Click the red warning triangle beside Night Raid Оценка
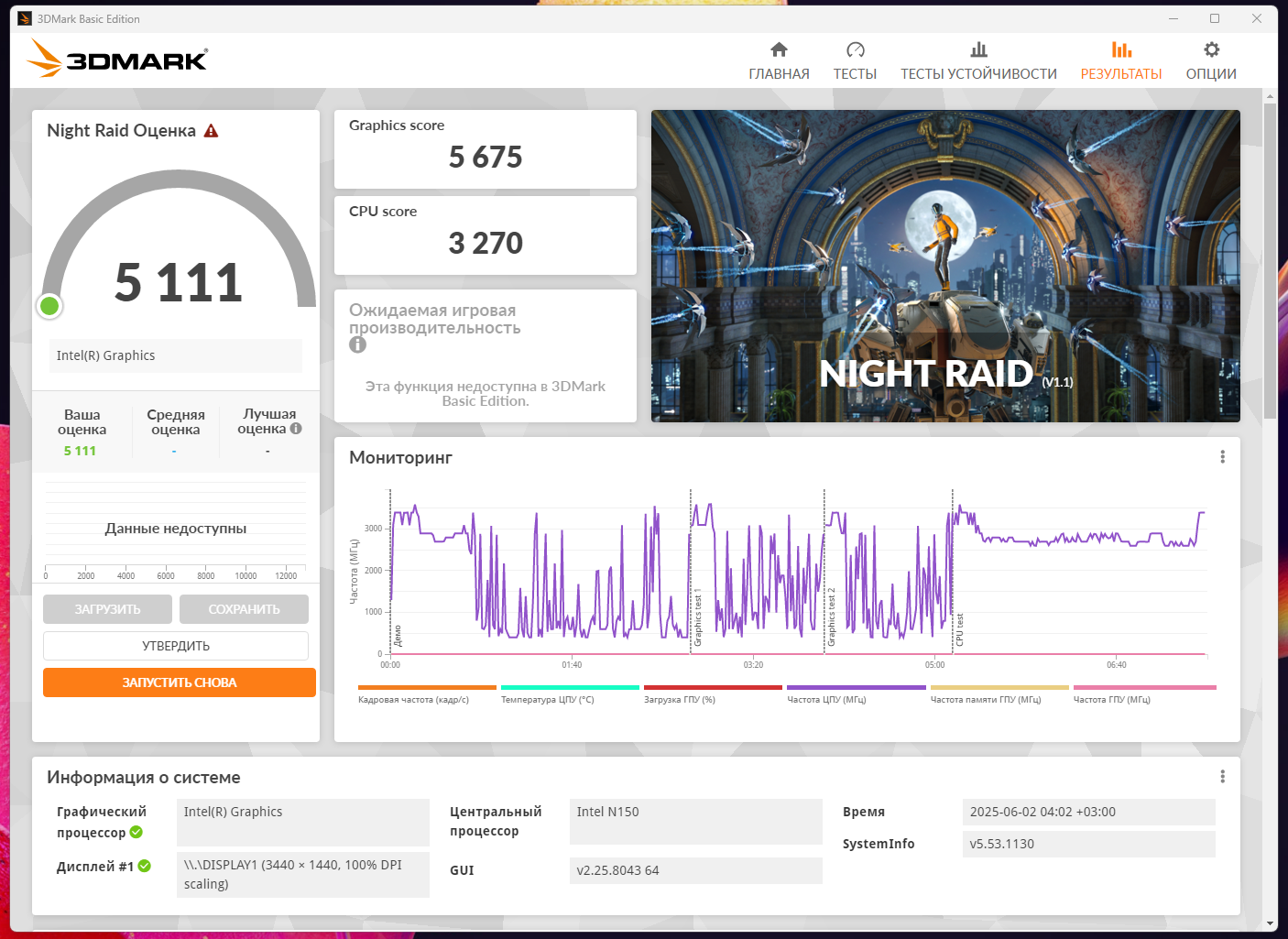Image resolution: width=1288 pixels, height=939 pixels. click(211, 131)
